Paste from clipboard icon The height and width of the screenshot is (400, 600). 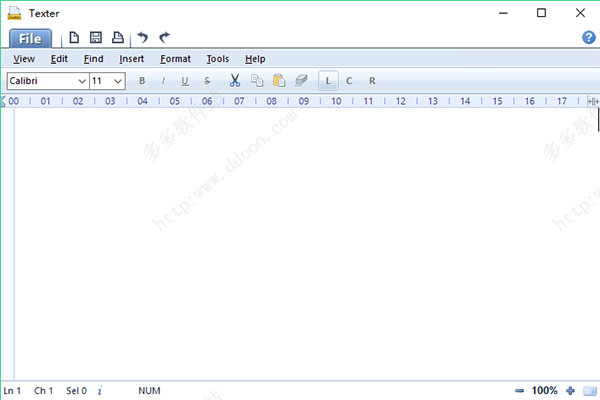click(279, 81)
